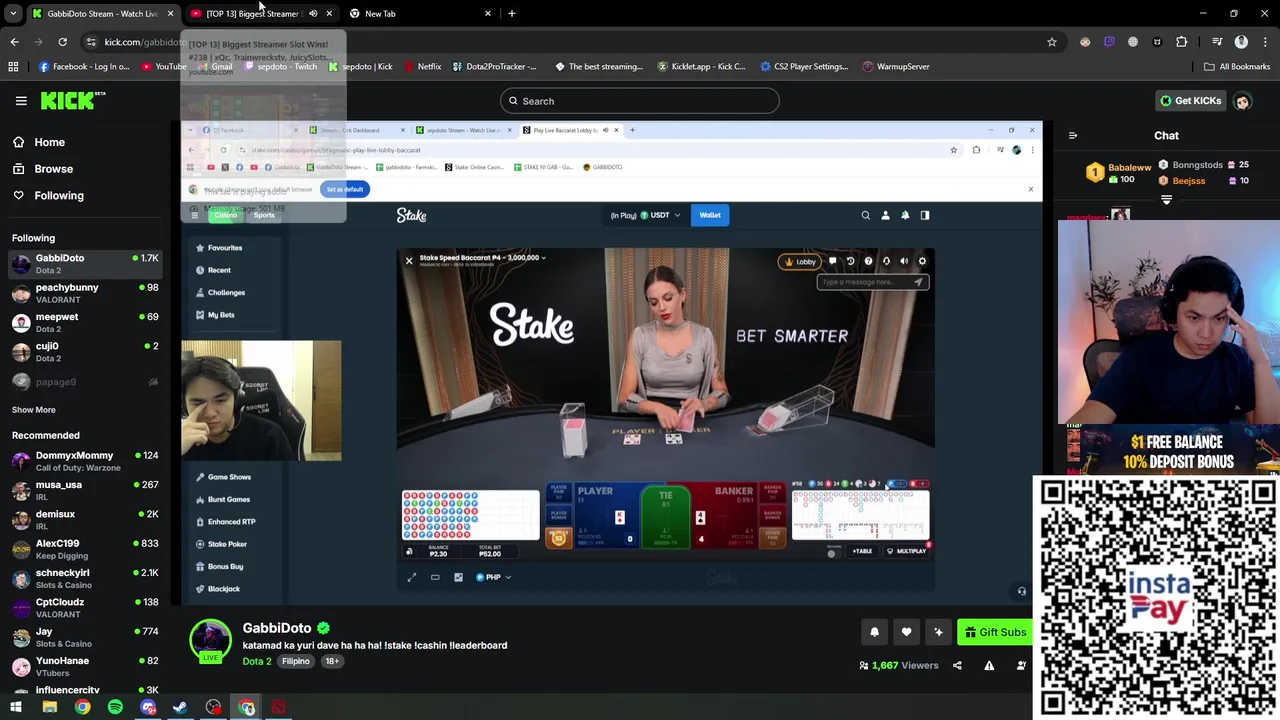Open the WarmupServer bookmark
Image resolution: width=1280 pixels, height=720 pixels.
(x=896, y=67)
